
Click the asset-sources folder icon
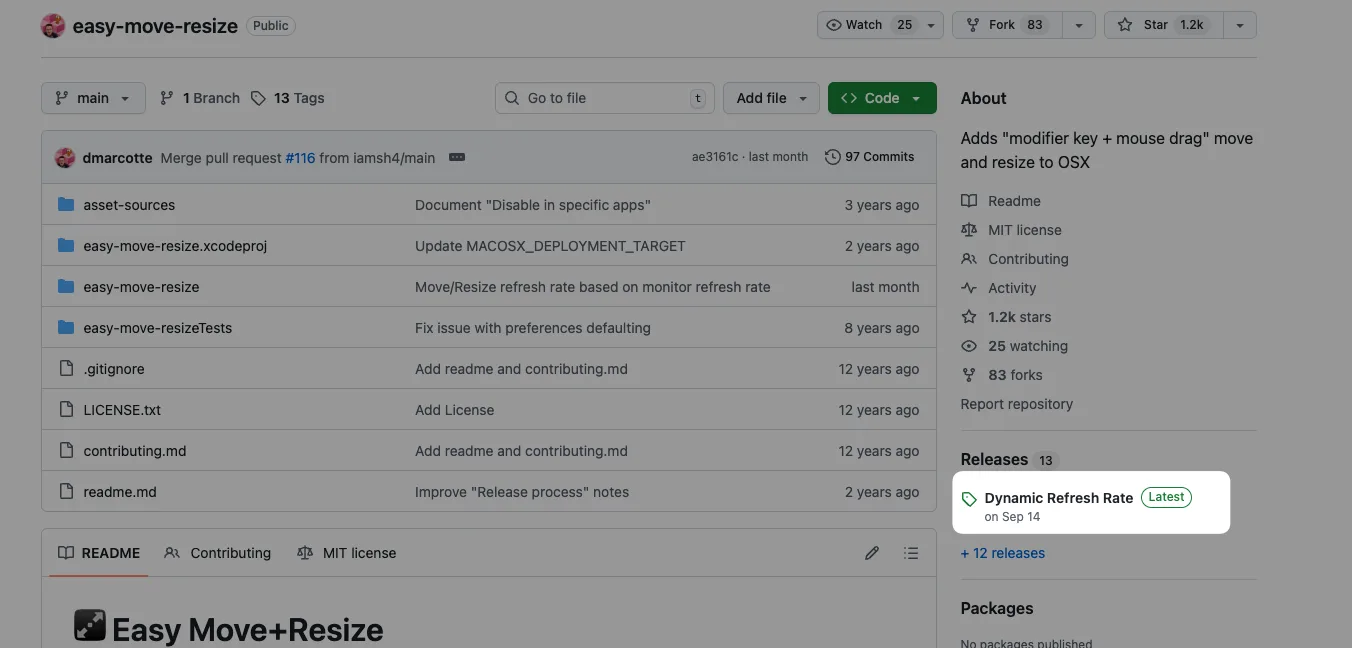click(x=66, y=205)
